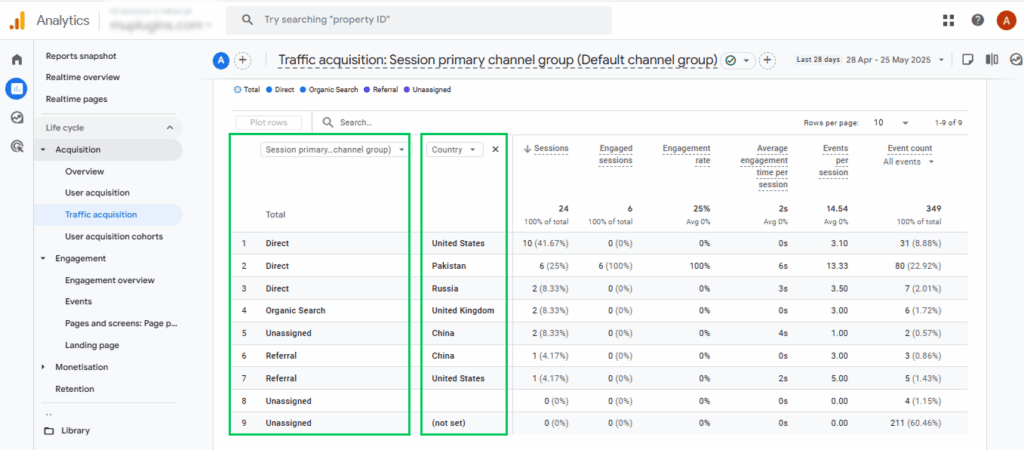Viewport: 1024px width, 450px height.
Task: Remove the Country secondary dimension
Action: point(495,150)
